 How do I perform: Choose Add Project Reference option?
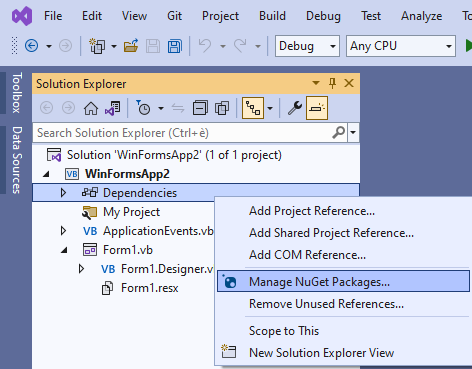point(312,211)
